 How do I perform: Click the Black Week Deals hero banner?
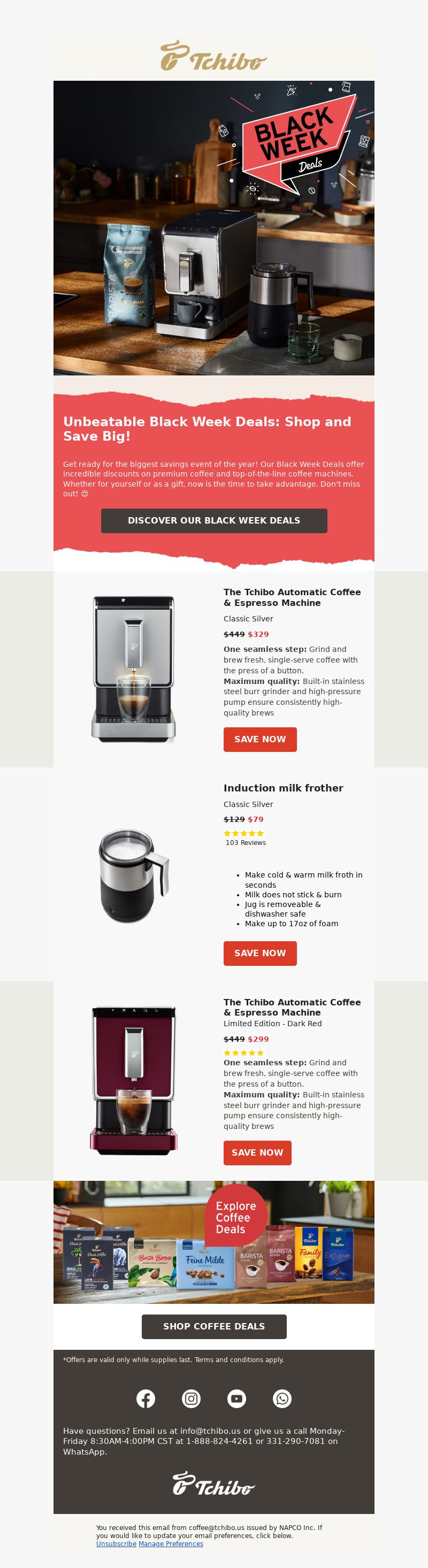tap(213, 228)
